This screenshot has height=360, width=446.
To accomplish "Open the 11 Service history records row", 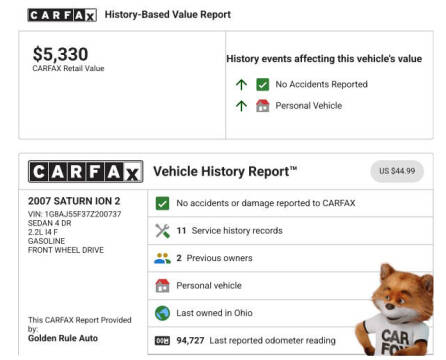I will coord(290,231).
